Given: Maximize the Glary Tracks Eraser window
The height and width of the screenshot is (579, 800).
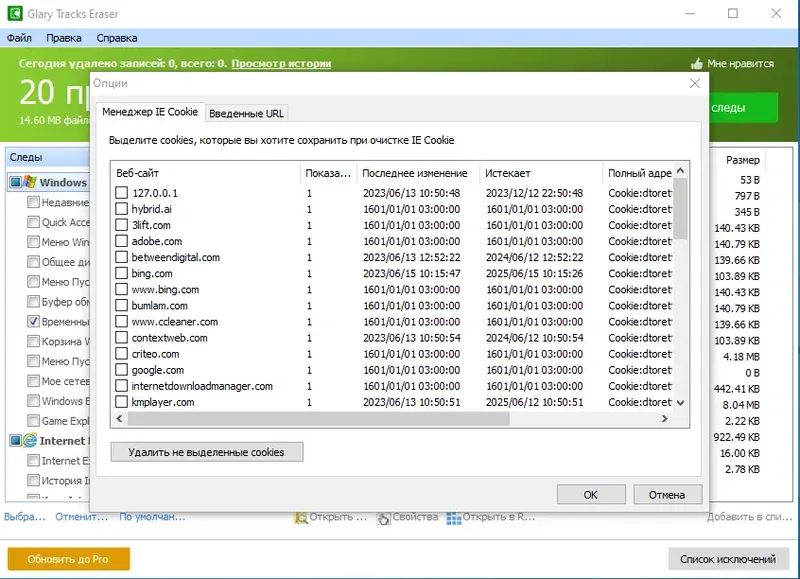Looking at the screenshot, I should coord(733,13).
